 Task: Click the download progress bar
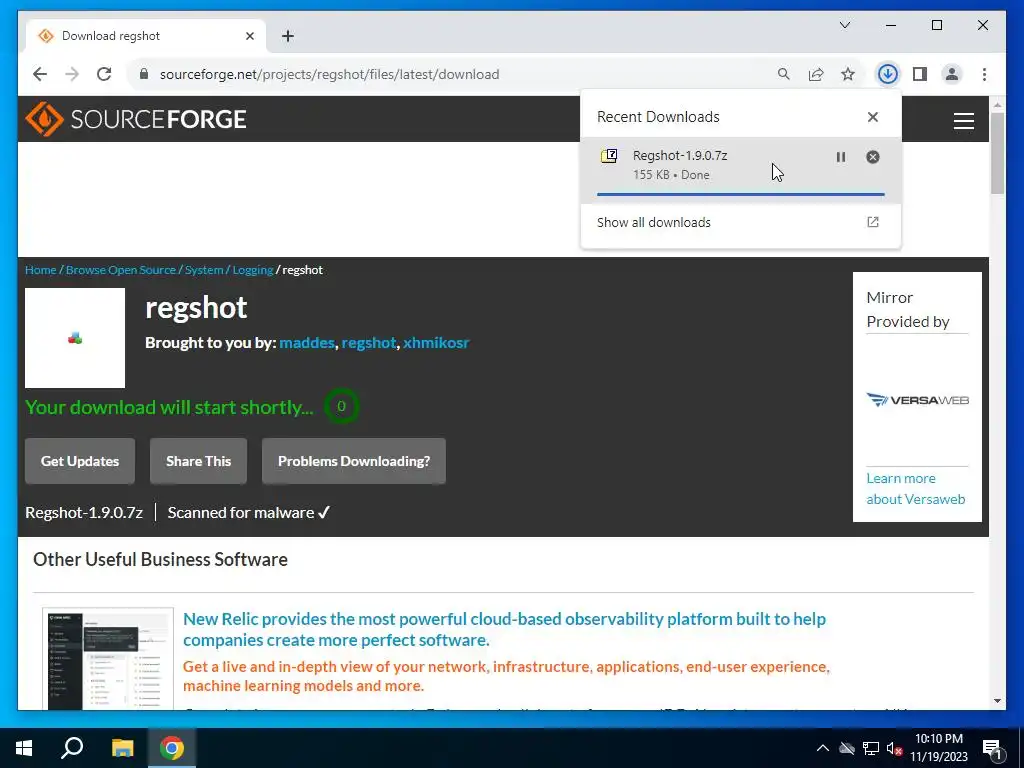[741, 194]
